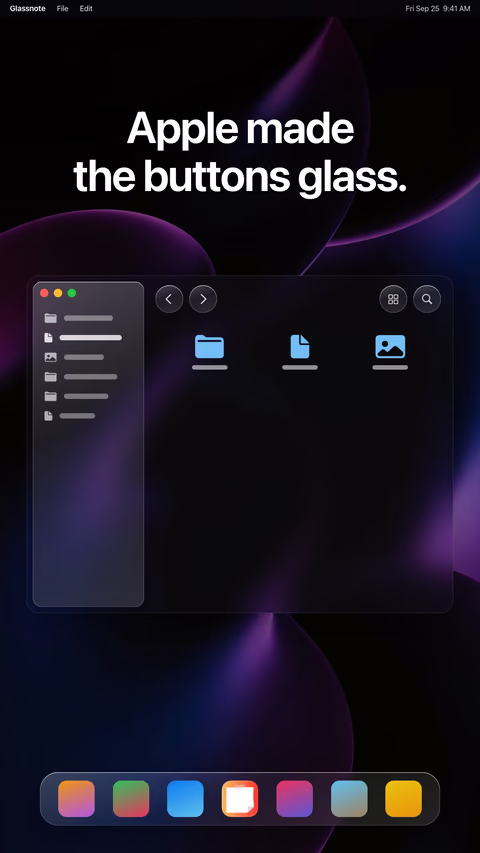
Task: Launch the green-to-red gradient dock app
Action: pos(131,799)
